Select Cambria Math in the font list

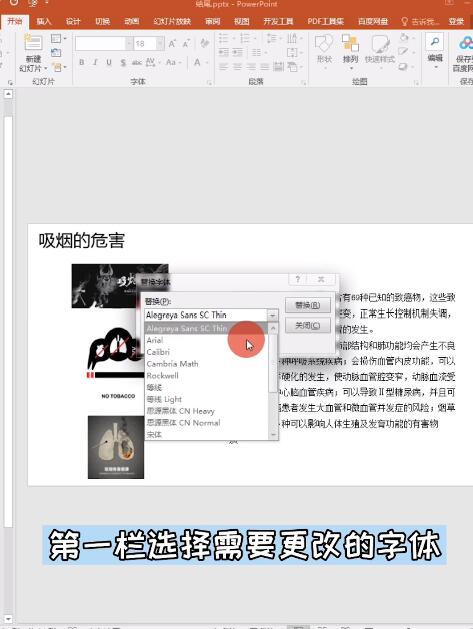[207, 364]
